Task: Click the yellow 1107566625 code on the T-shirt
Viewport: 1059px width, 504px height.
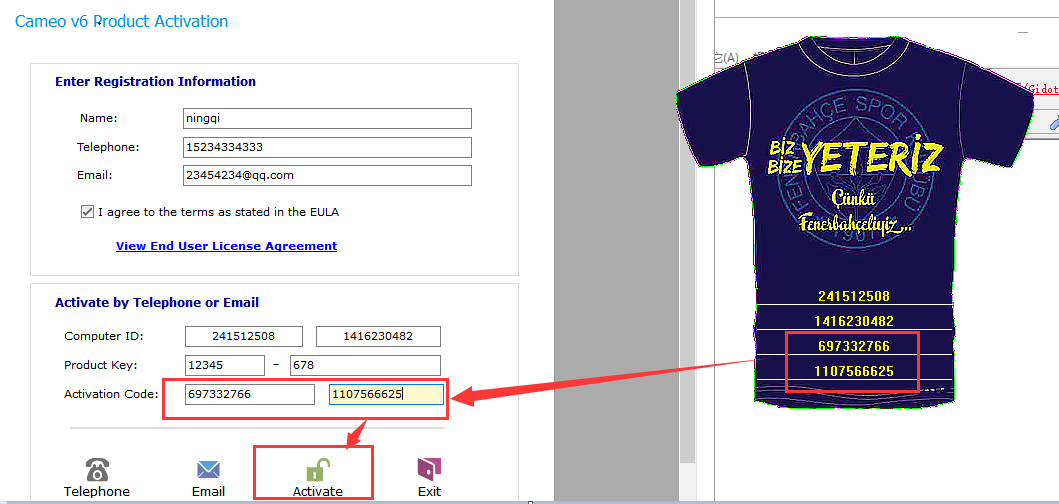Action: click(854, 371)
